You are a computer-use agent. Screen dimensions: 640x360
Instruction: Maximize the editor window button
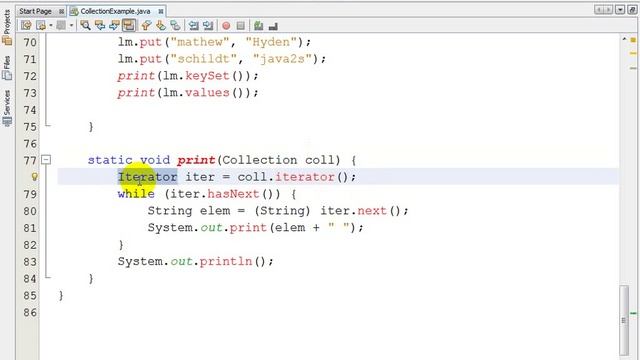pos(632,10)
